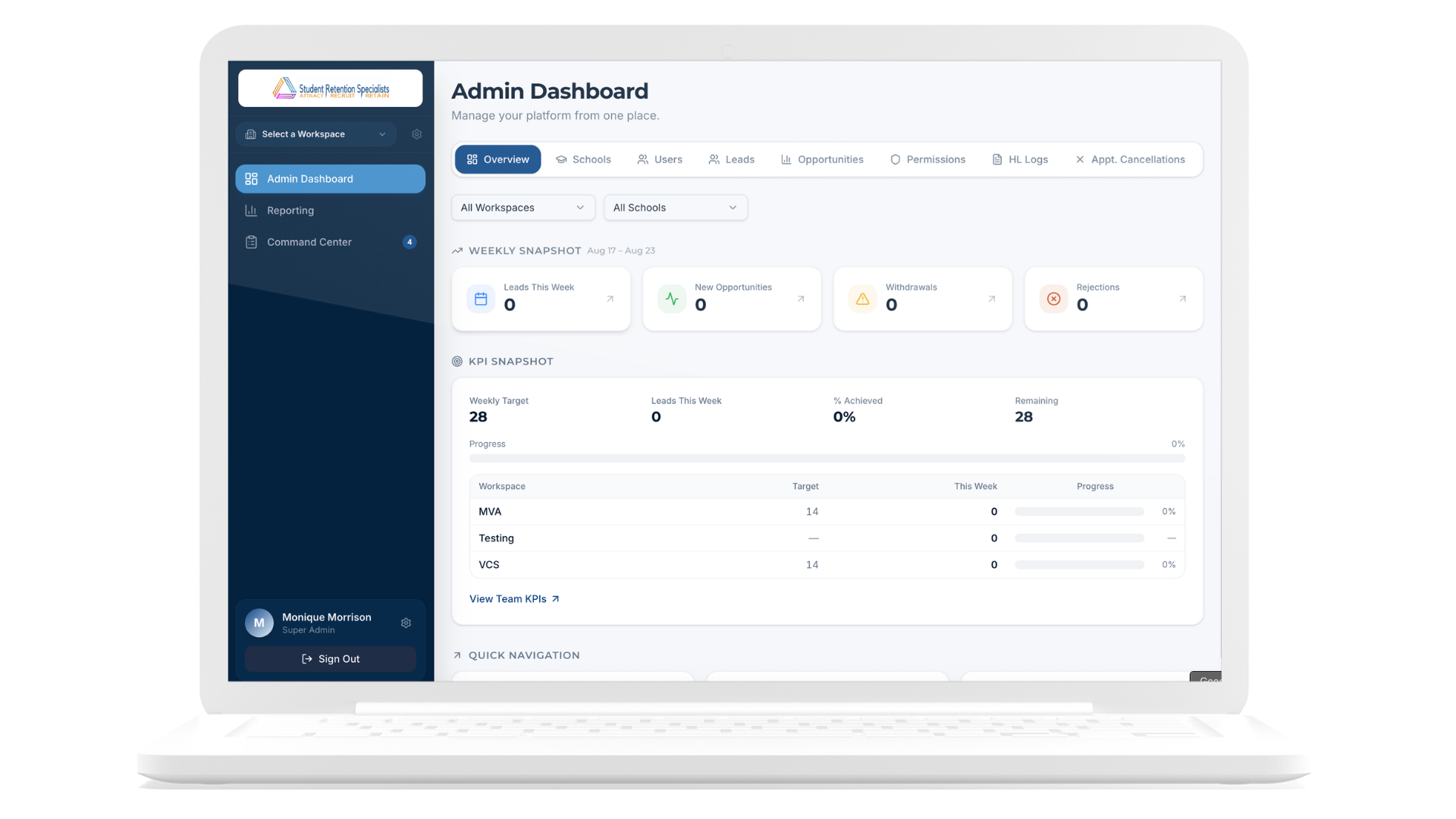Open arrow icon on Rejections card
The image size is (1456, 819).
pyautogui.click(x=1183, y=299)
